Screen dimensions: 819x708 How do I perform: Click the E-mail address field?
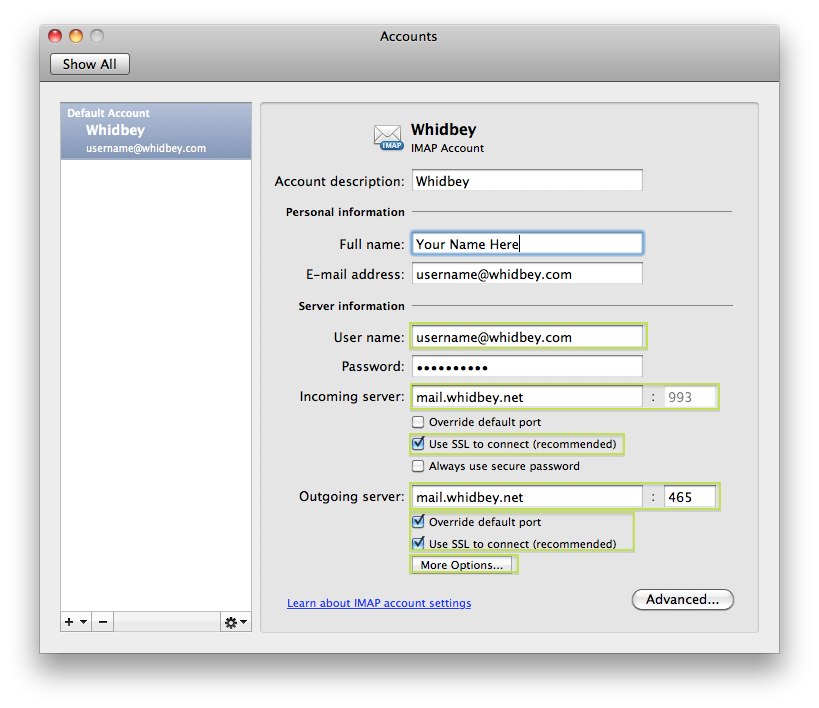pyautogui.click(x=527, y=274)
